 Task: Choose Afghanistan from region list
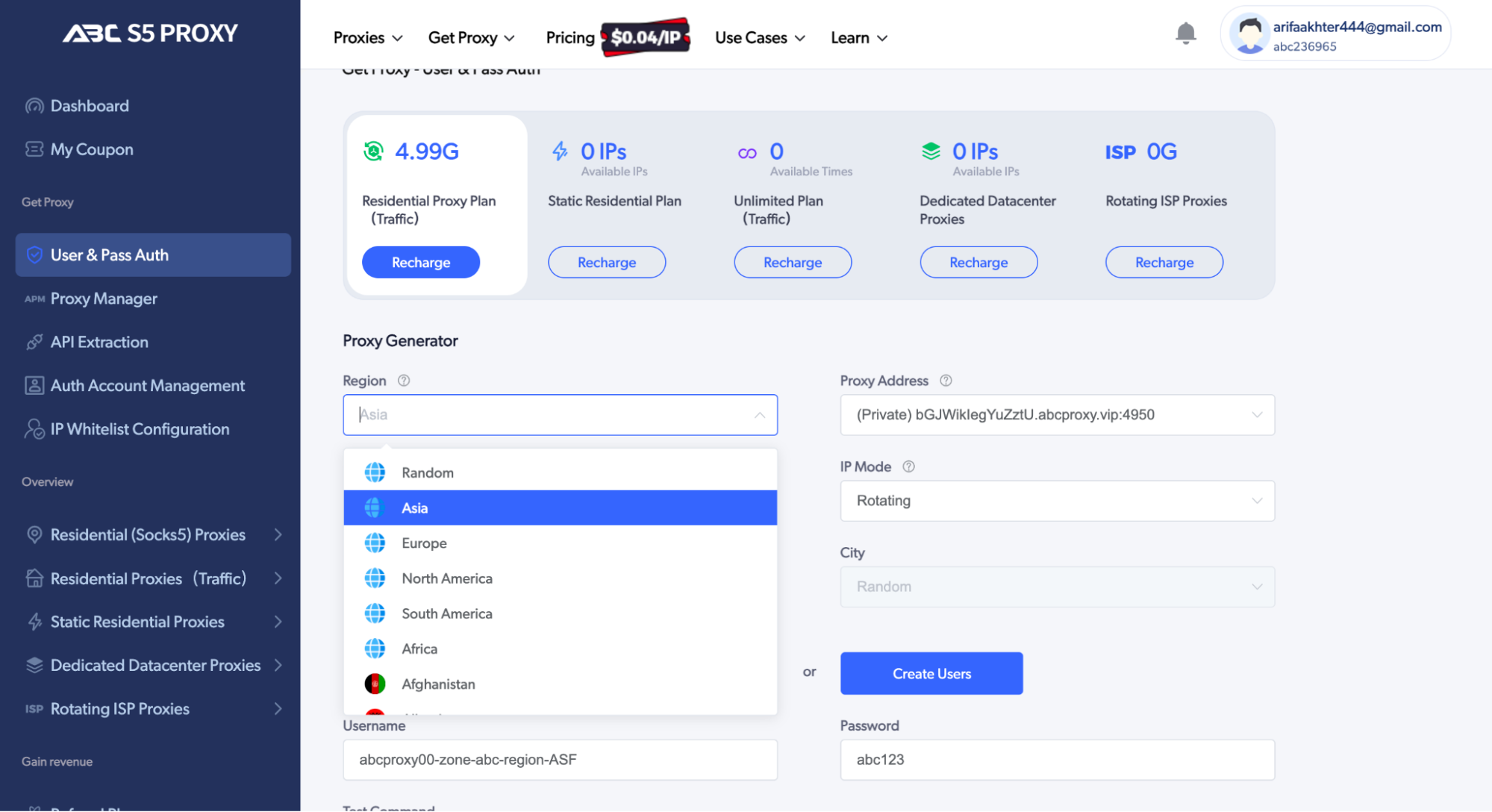point(560,684)
